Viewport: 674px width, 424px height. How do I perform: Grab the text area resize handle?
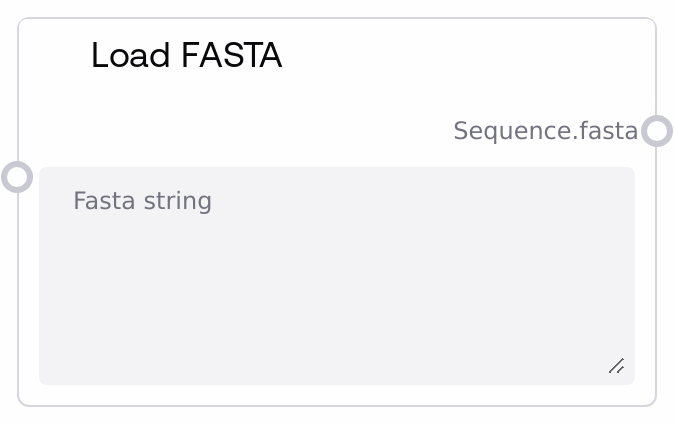pyautogui.click(x=617, y=366)
